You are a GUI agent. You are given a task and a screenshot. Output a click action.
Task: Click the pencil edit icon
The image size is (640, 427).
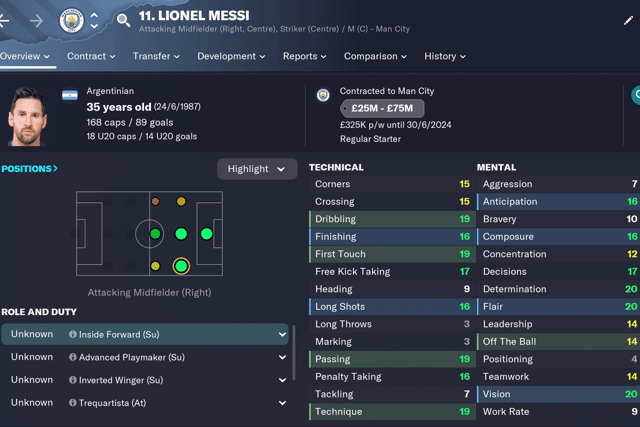(x=628, y=20)
